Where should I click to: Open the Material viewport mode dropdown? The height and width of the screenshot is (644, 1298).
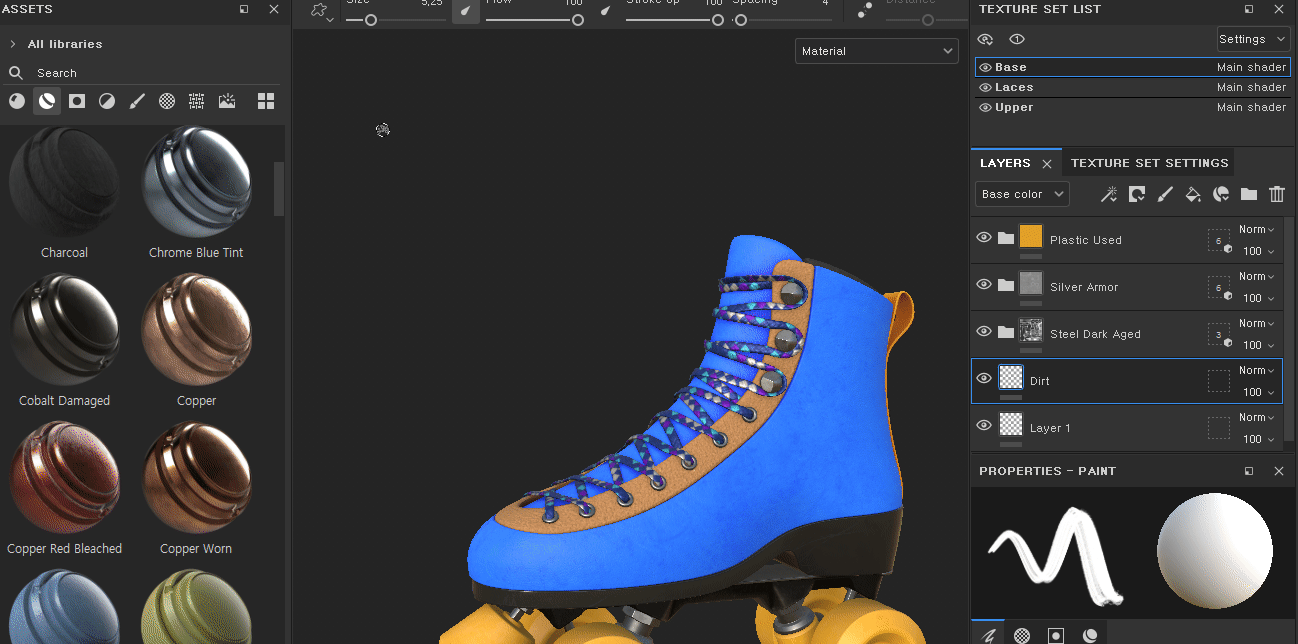tap(877, 51)
